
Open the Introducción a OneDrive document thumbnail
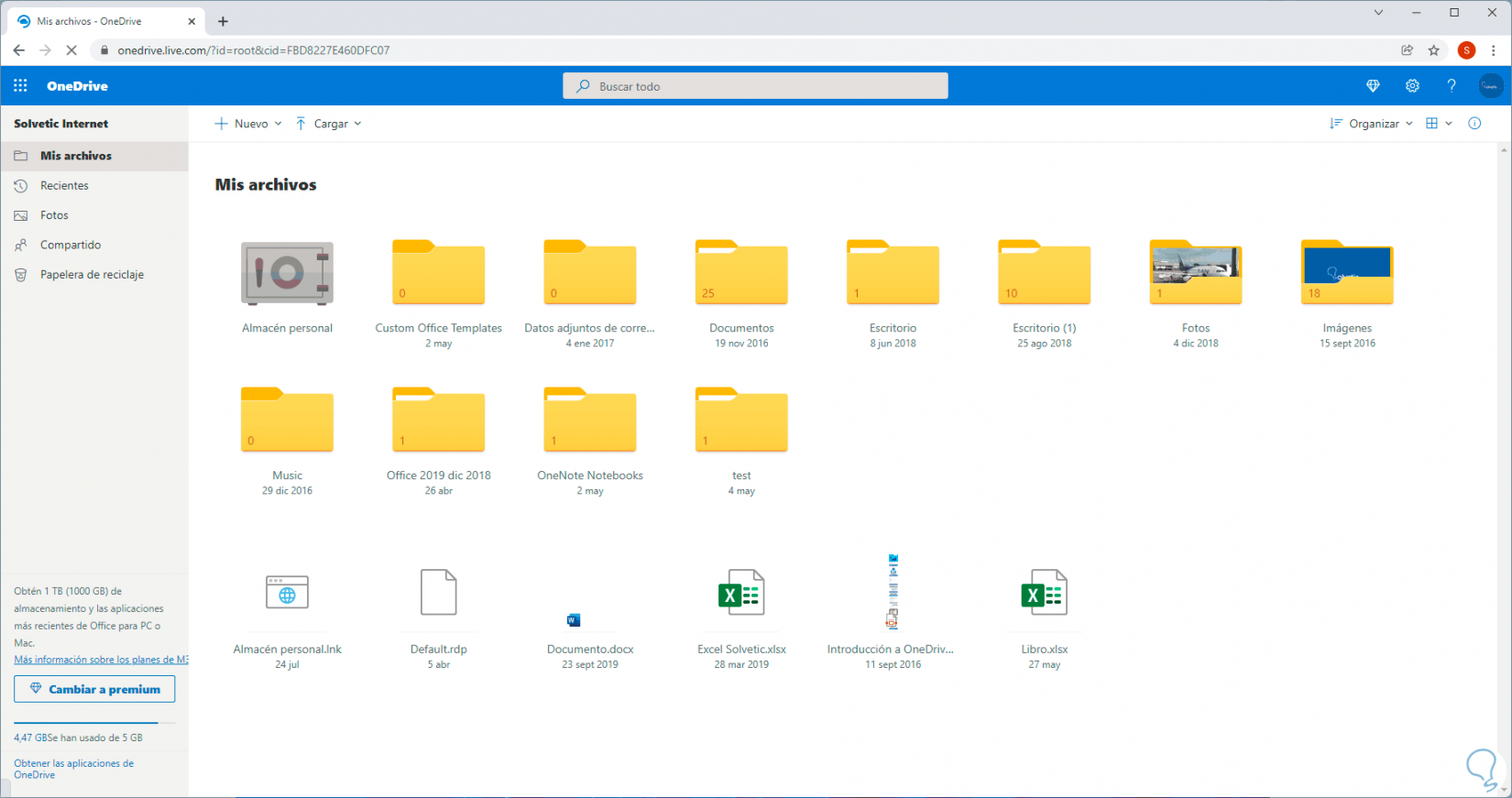coord(893,591)
